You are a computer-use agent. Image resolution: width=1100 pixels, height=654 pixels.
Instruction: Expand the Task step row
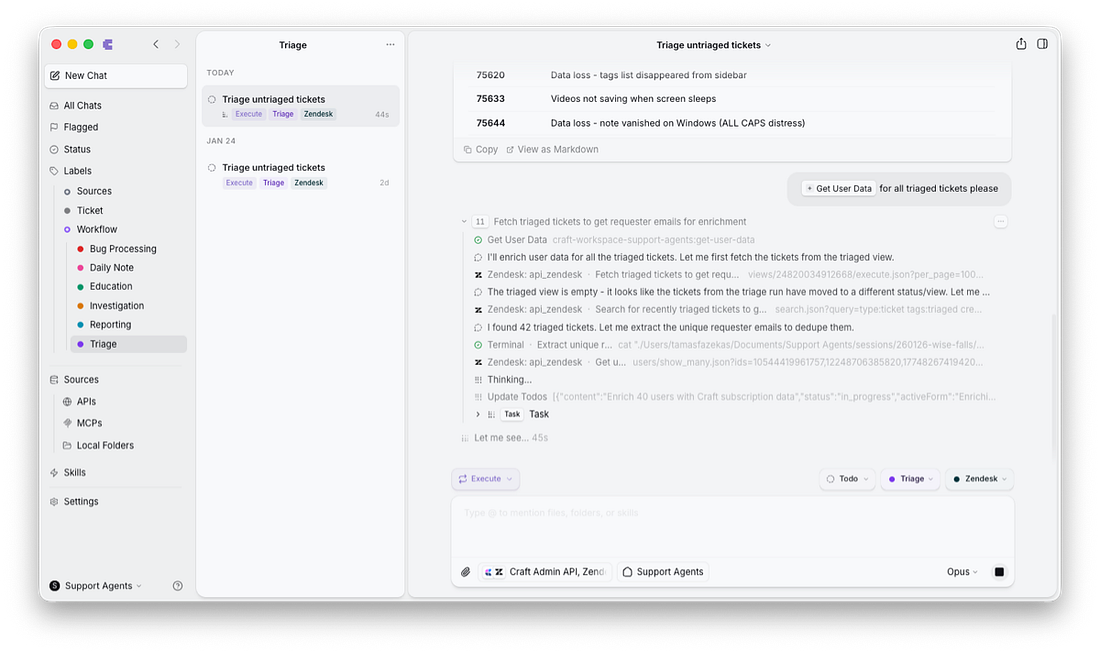pos(478,415)
